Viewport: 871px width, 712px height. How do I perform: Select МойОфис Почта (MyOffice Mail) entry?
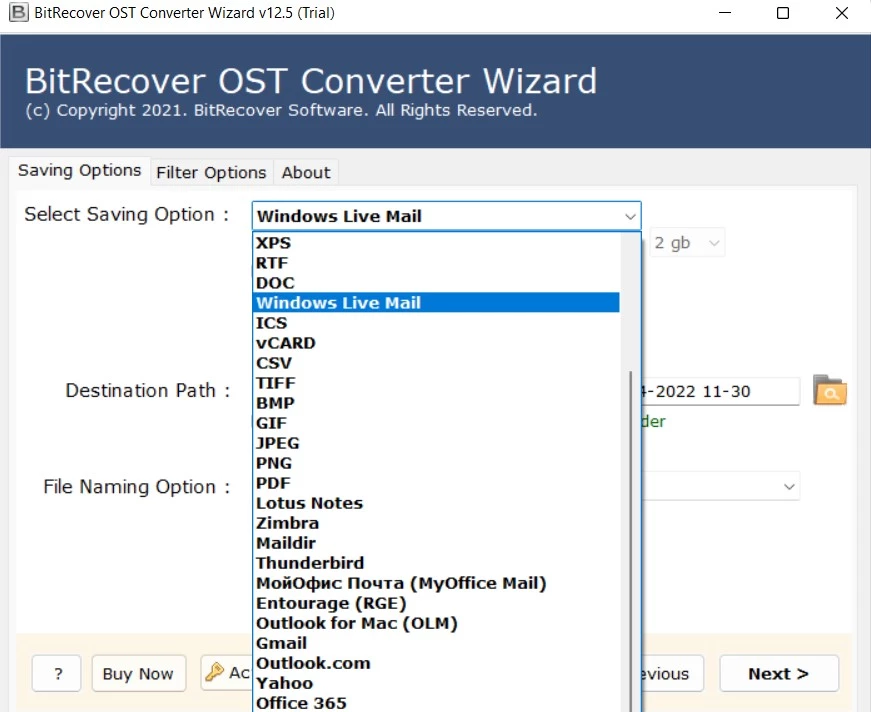point(436,583)
